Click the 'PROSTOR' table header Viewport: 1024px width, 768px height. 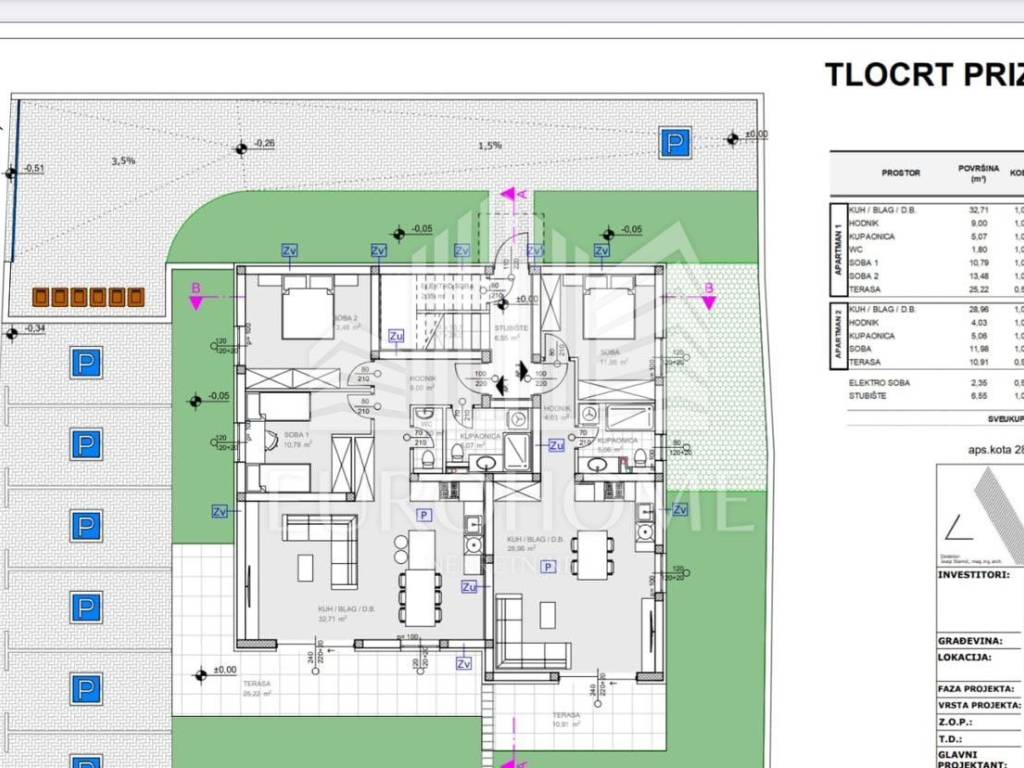901,173
